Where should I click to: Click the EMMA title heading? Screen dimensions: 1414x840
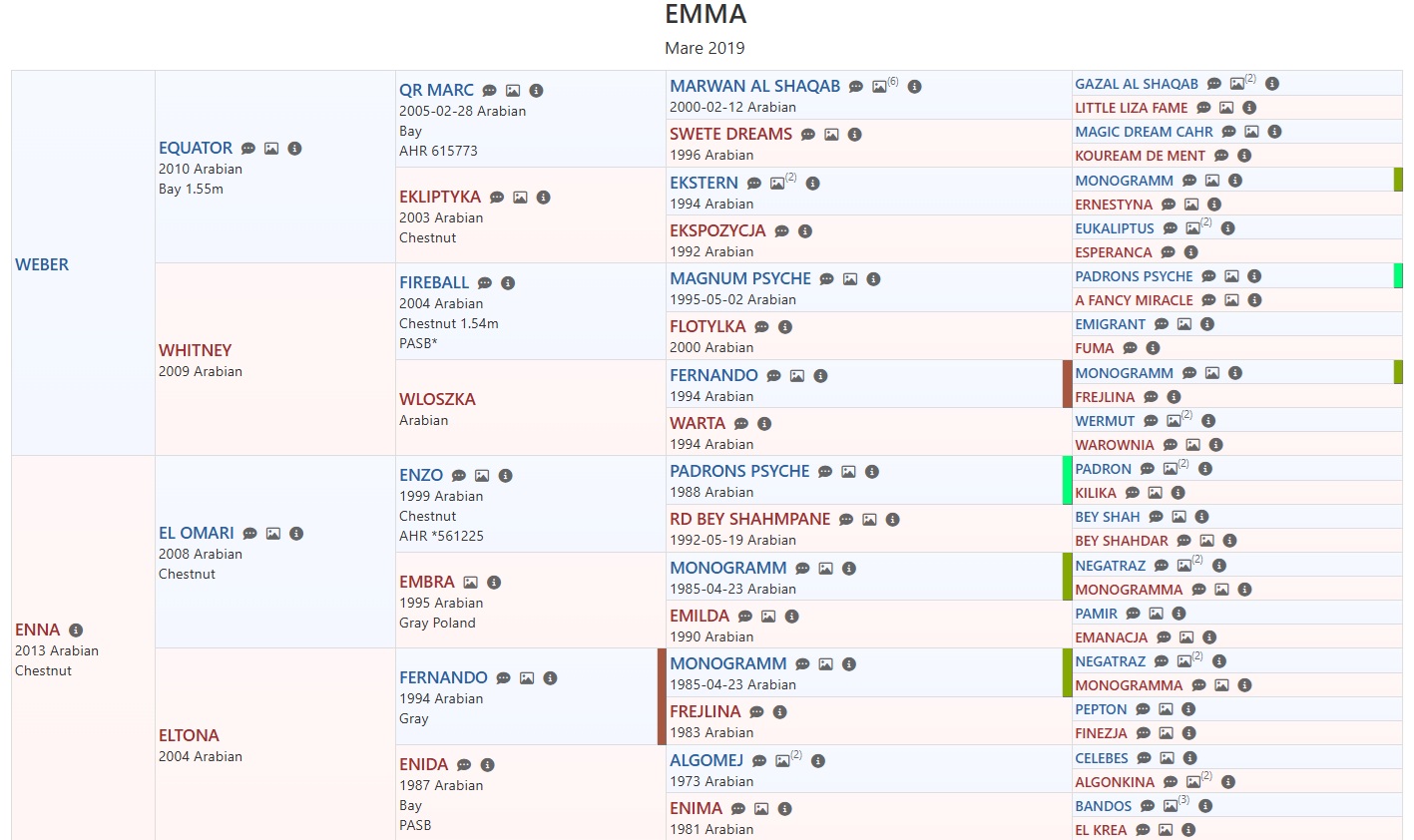click(707, 15)
